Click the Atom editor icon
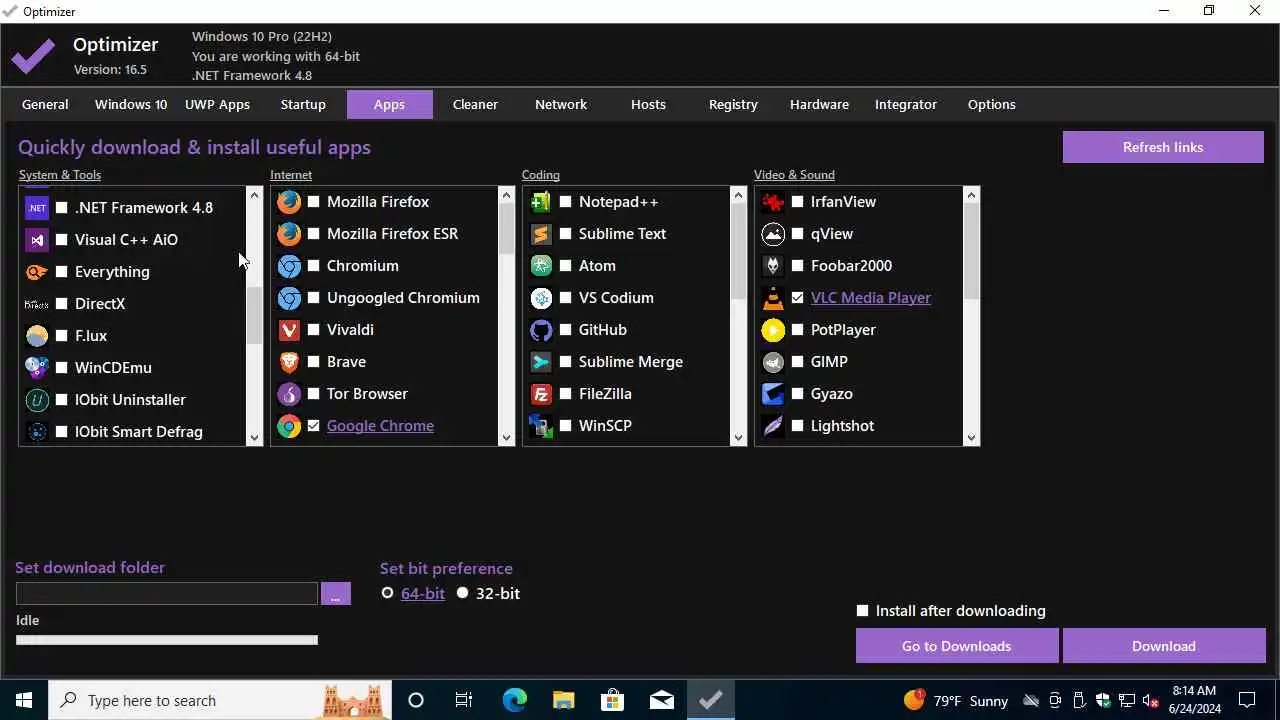The height and width of the screenshot is (720, 1280). [541, 266]
